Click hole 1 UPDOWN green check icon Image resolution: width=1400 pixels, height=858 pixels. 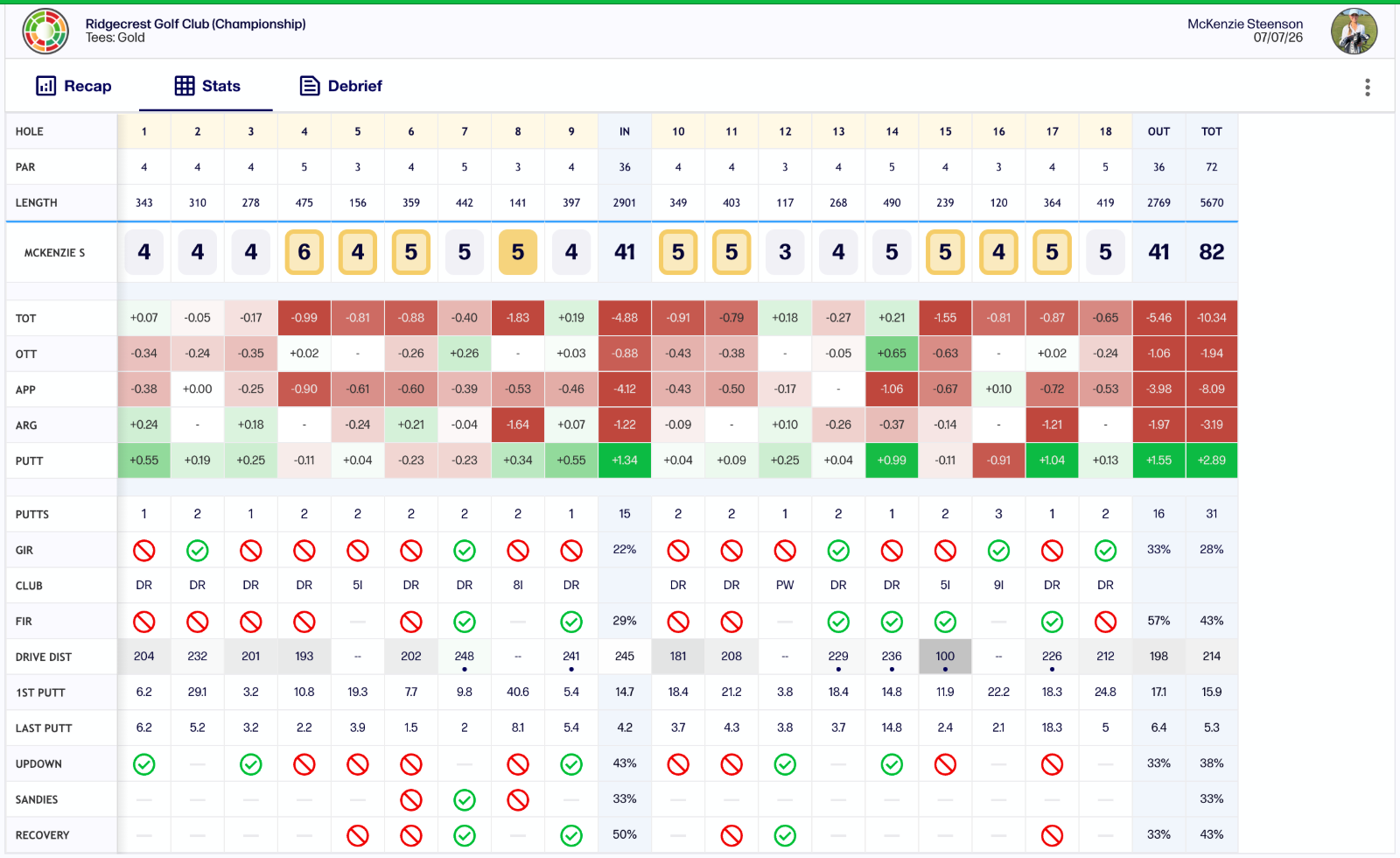144,764
